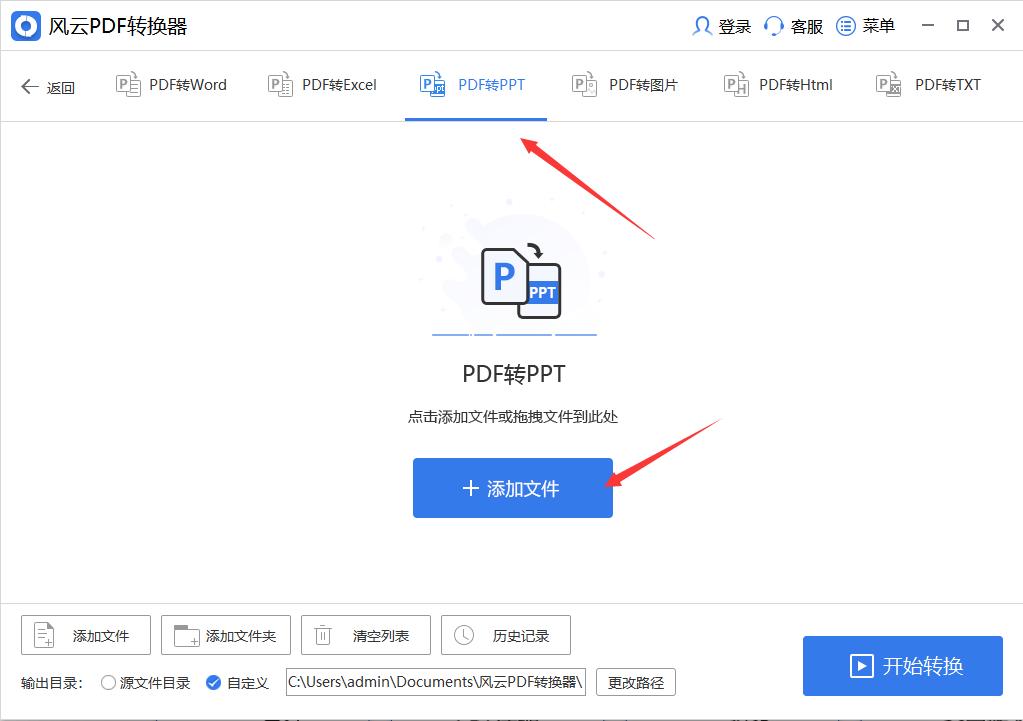
Task: Click the 添加文件夹 folder icon
Action: (x=185, y=634)
